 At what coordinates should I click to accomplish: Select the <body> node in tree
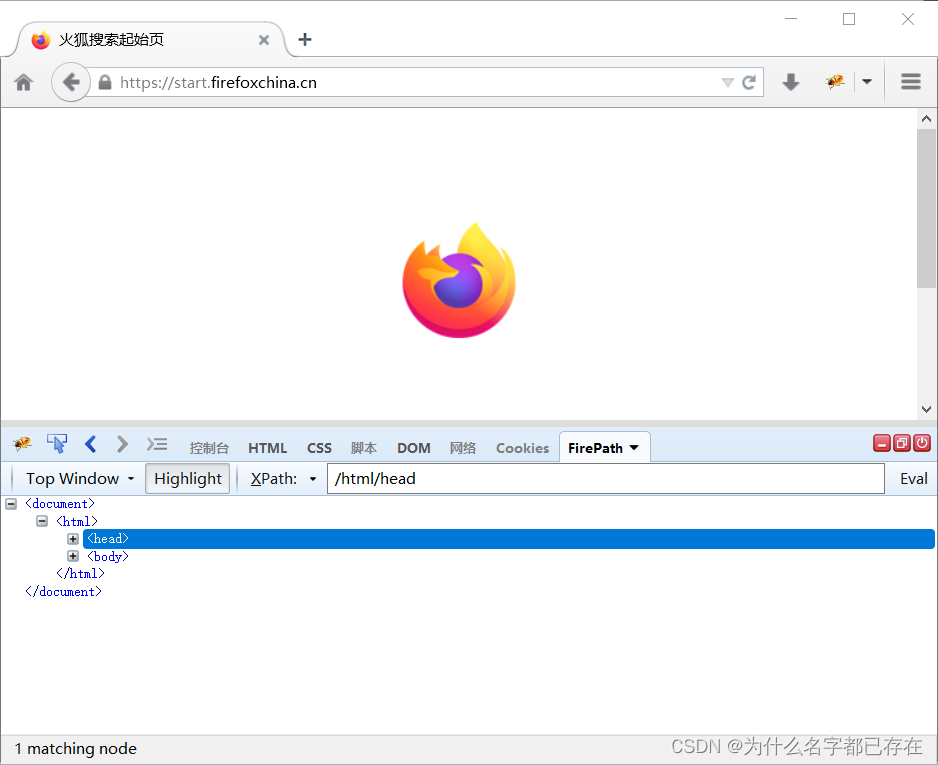[x=108, y=556]
